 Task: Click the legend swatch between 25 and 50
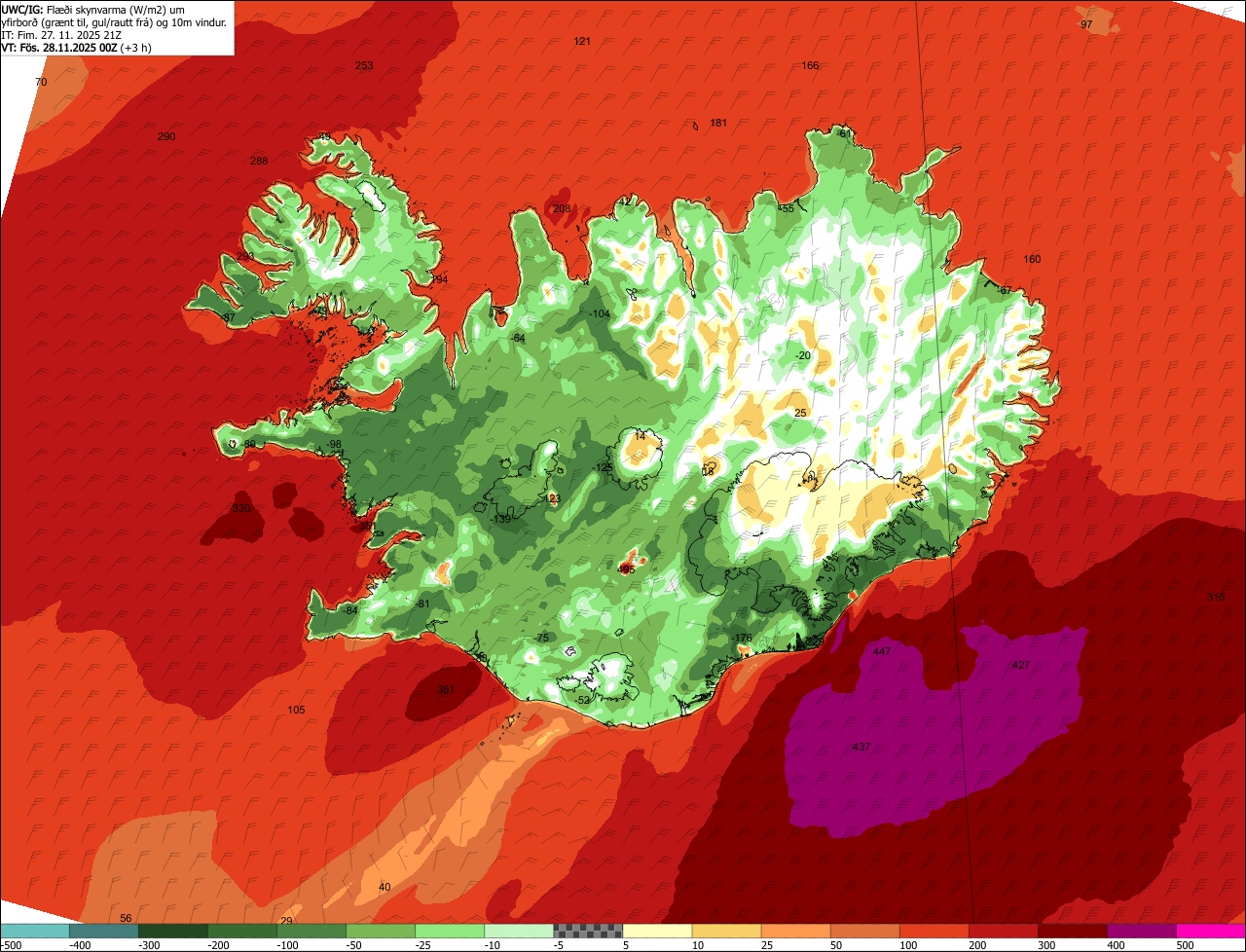(x=794, y=930)
